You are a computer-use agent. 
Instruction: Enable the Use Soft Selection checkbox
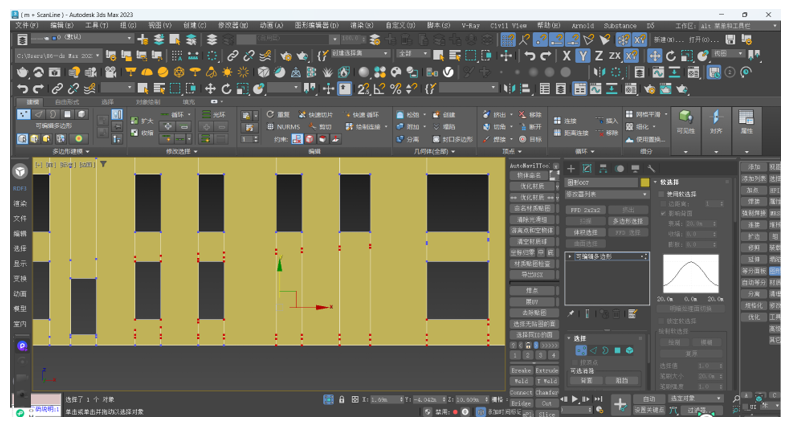pos(661,194)
